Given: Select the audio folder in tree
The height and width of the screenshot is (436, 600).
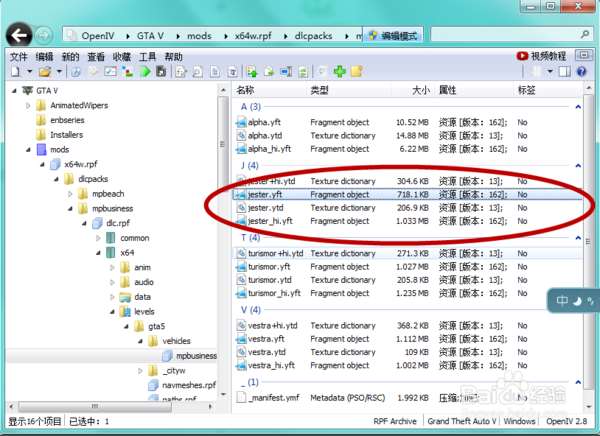Looking at the screenshot, I should (137, 282).
